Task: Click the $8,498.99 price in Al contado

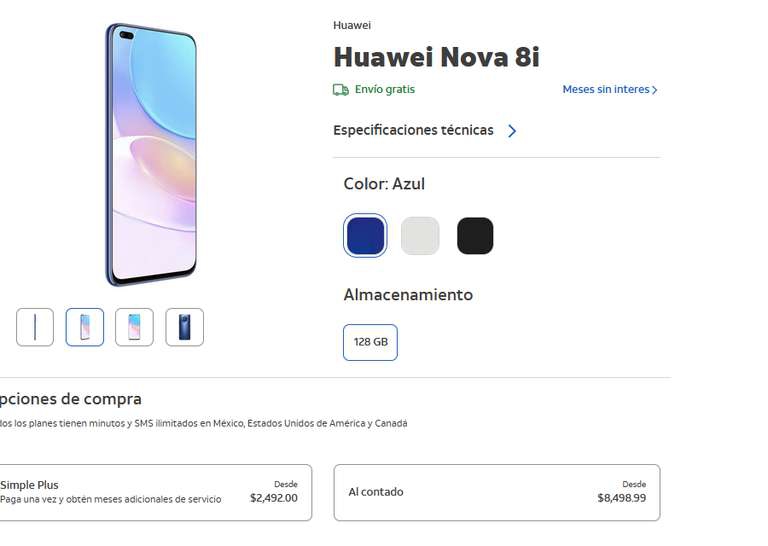Action: pyautogui.click(x=622, y=499)
